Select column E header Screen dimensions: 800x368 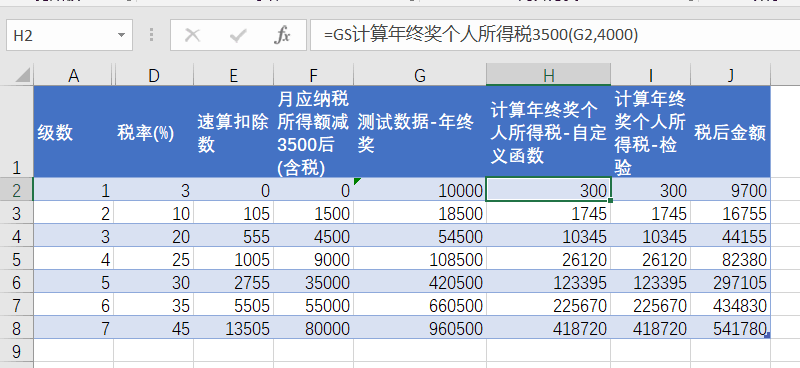[233, 76]
